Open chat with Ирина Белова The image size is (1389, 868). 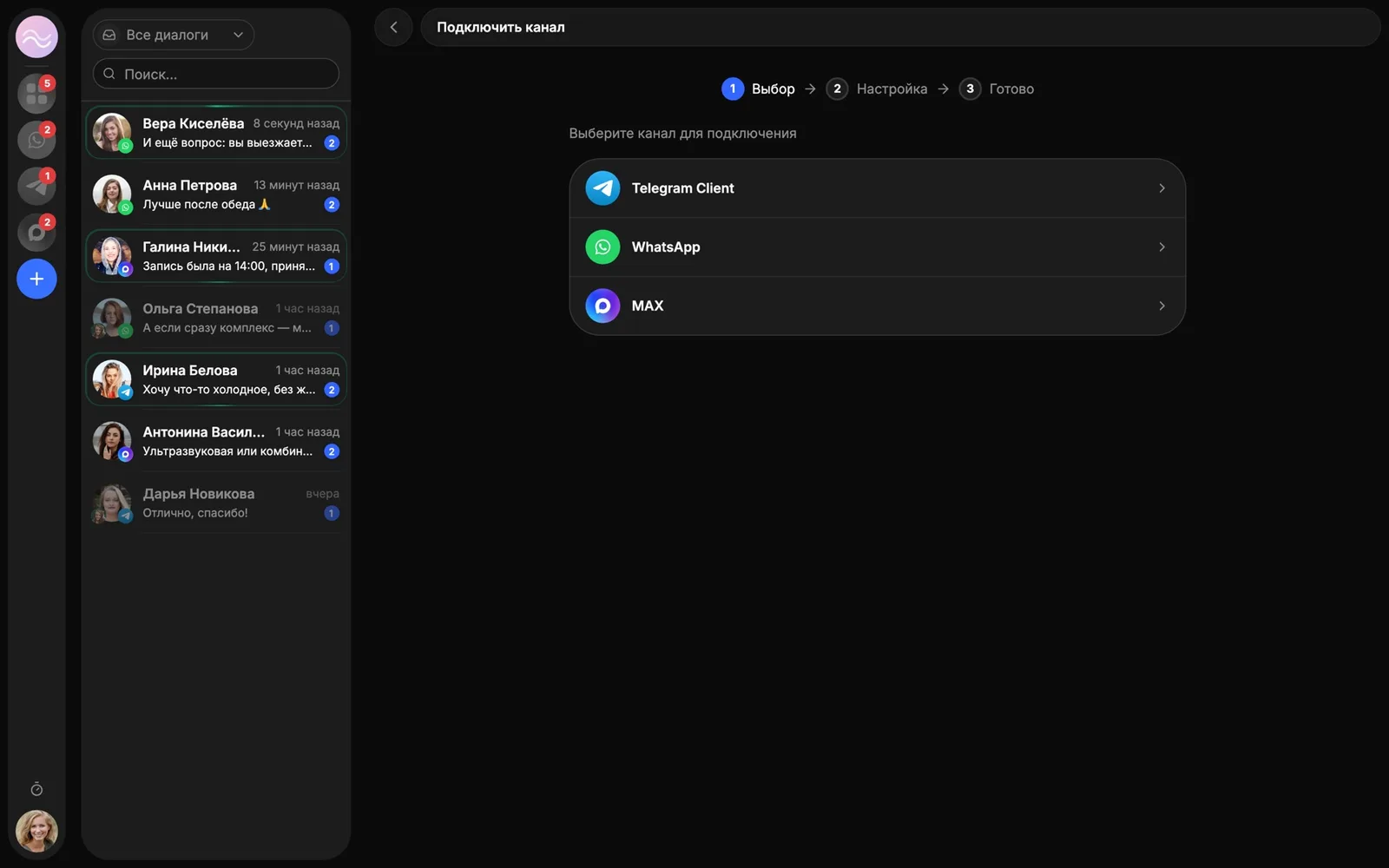(216, 379)
